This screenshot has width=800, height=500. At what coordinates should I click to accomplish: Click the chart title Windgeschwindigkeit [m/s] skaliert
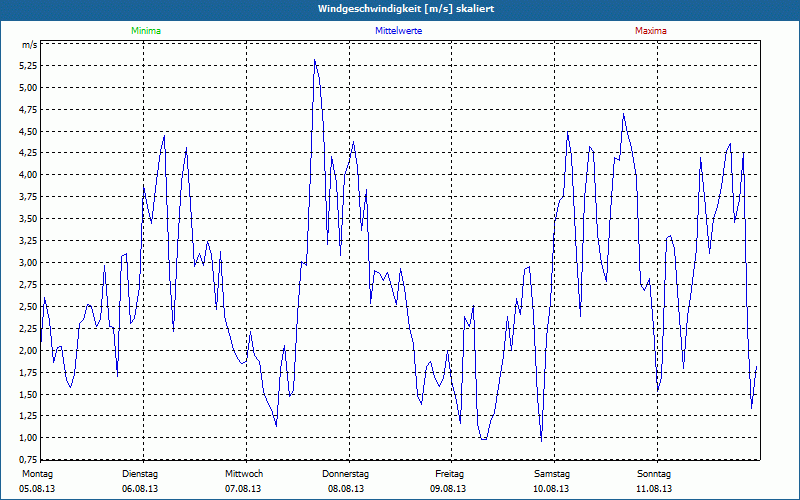pyautogui.click(x=406, y=9)
